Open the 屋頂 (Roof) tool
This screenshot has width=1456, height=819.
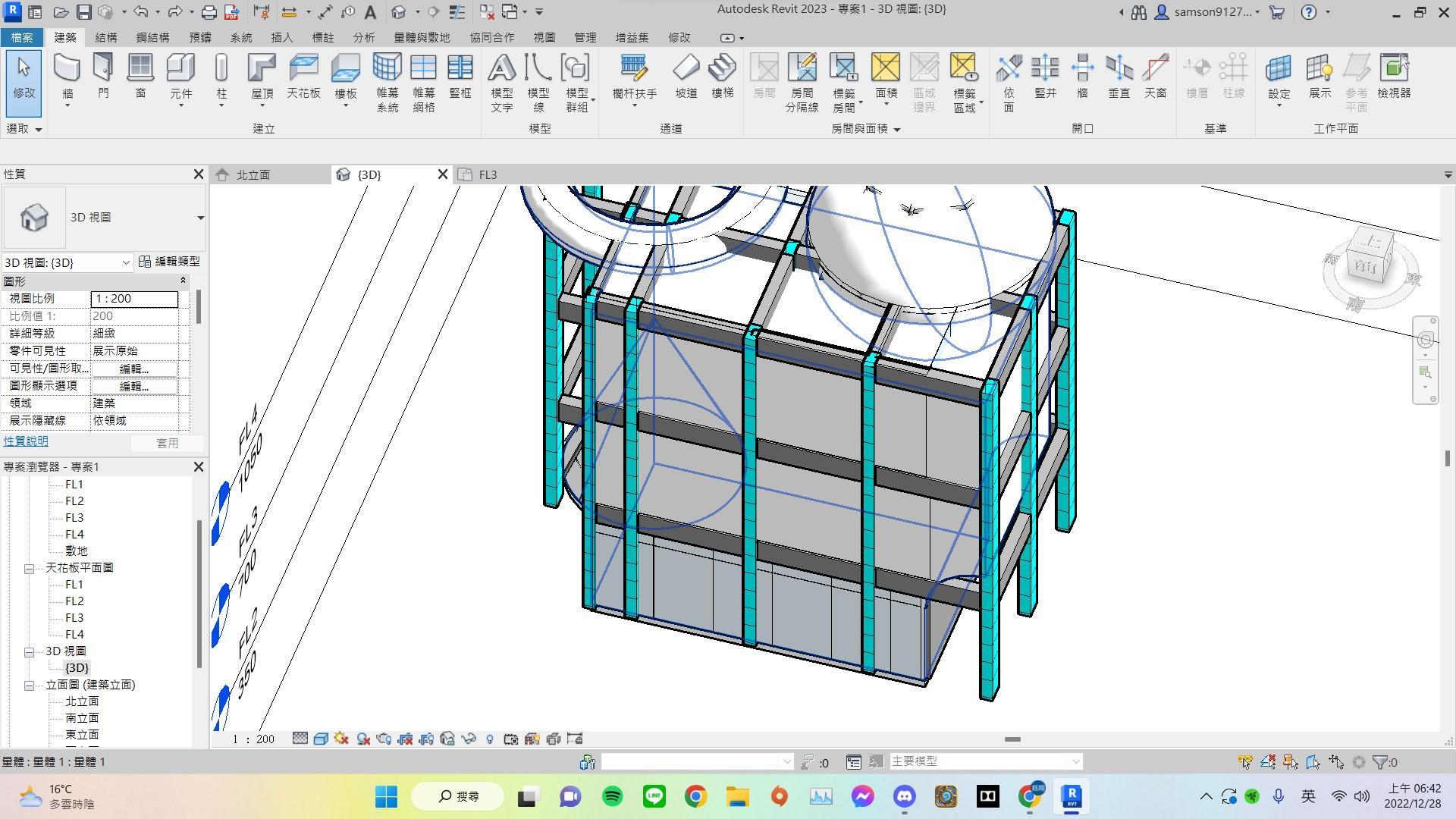point(261,76)
